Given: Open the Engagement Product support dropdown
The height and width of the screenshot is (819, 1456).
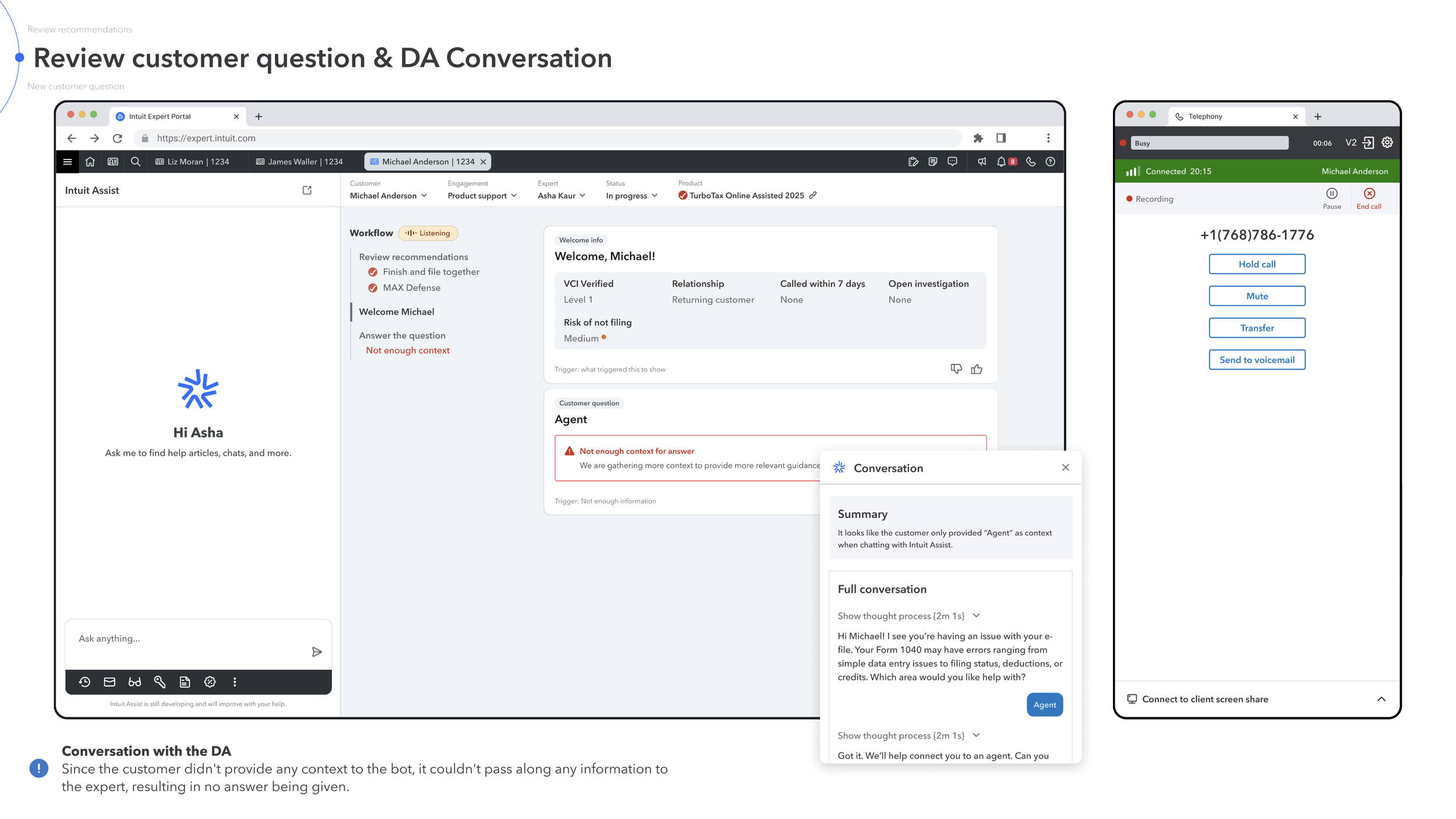Looking at the screenshot, I should (482, 196).
